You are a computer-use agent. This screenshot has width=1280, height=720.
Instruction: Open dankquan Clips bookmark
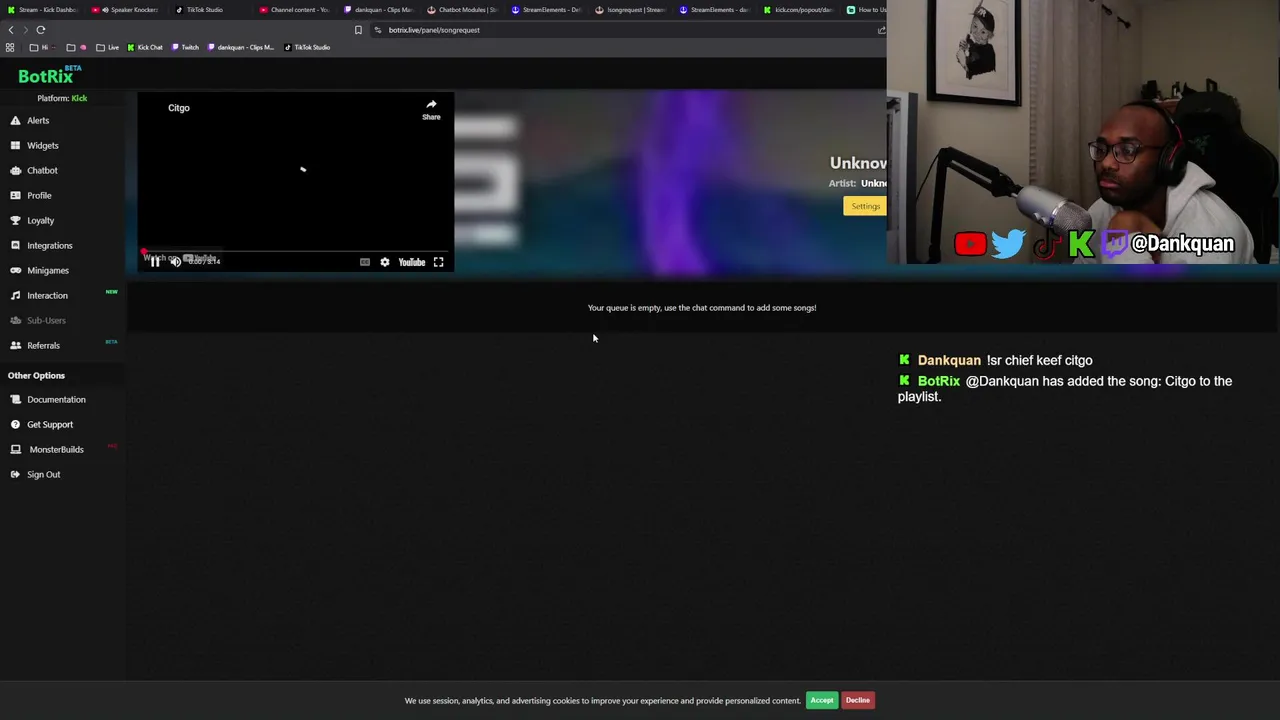click(241, 47)
